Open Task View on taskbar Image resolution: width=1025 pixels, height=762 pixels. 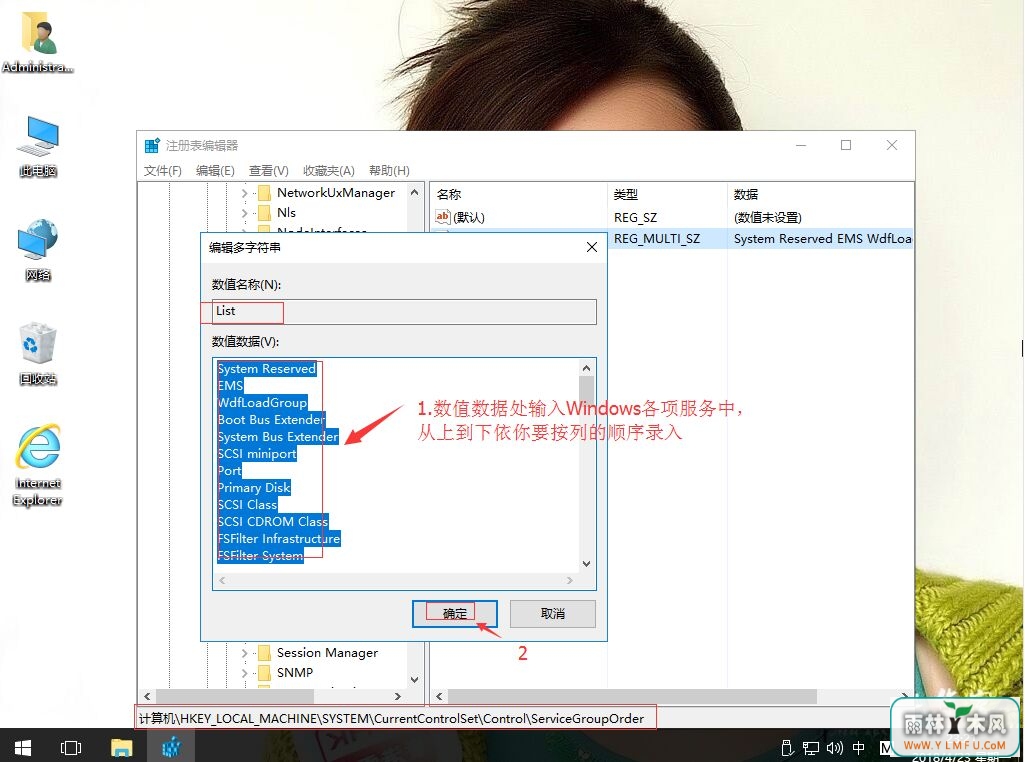[x=71, y=747]
